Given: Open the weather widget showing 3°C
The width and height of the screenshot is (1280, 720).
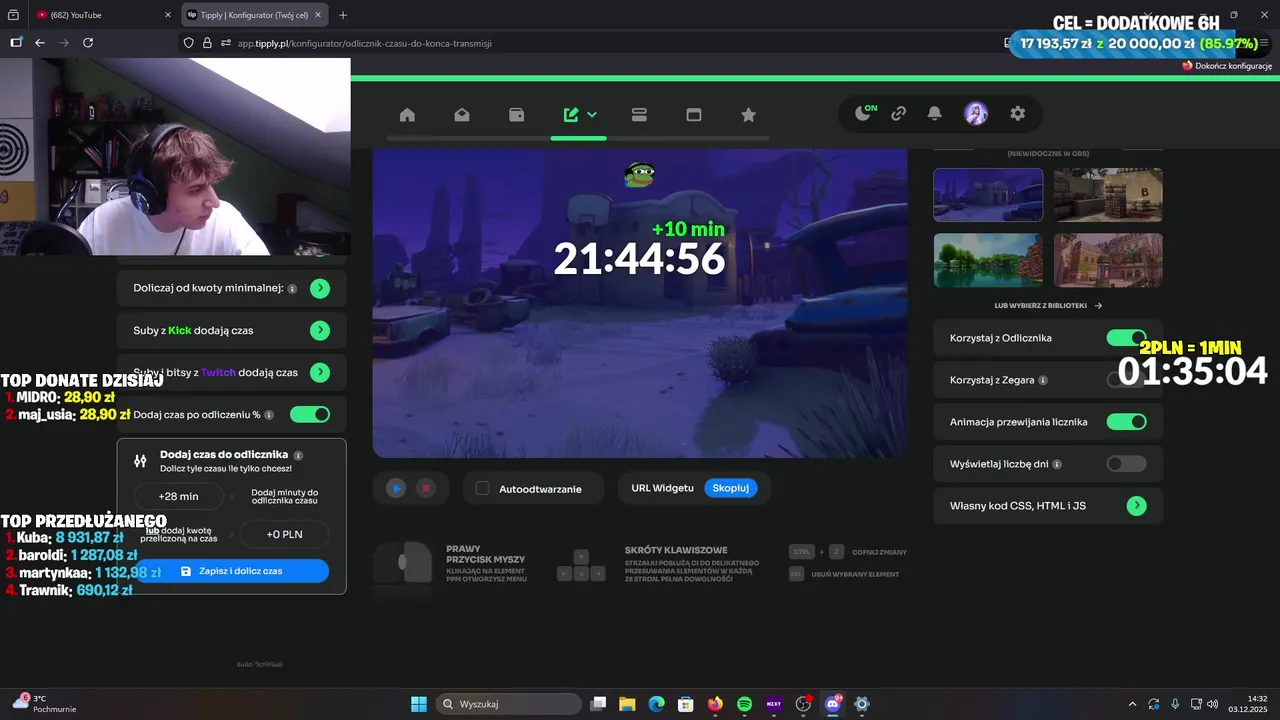Looking at the screenshot, I should tap(43, 704).
